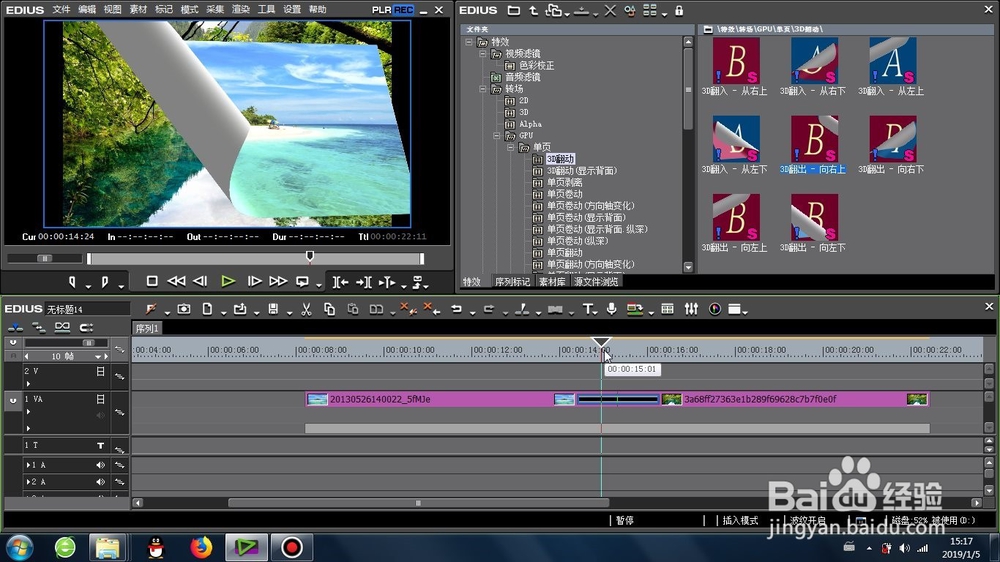Open the Undo history dropdown arrow
Viewport: 1000px width, 562px height.
473,313
